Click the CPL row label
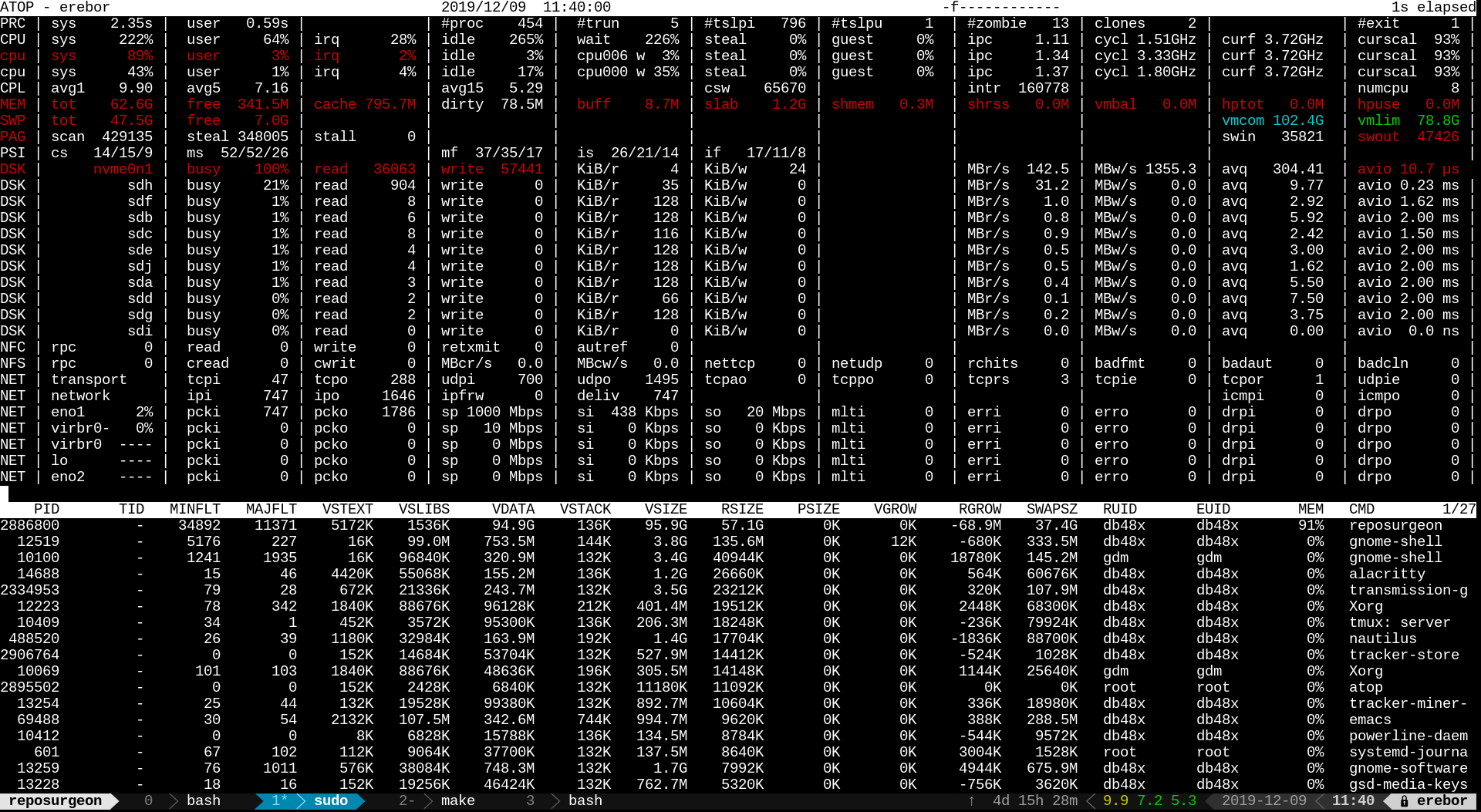The height and width of the screenshot is (812, 1481). pyautogui.click(x=12, y=89)
